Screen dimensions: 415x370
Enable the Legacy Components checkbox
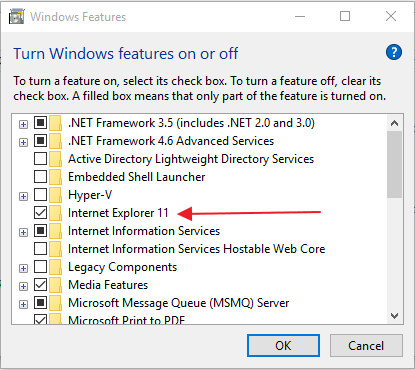tap(40, 267)
